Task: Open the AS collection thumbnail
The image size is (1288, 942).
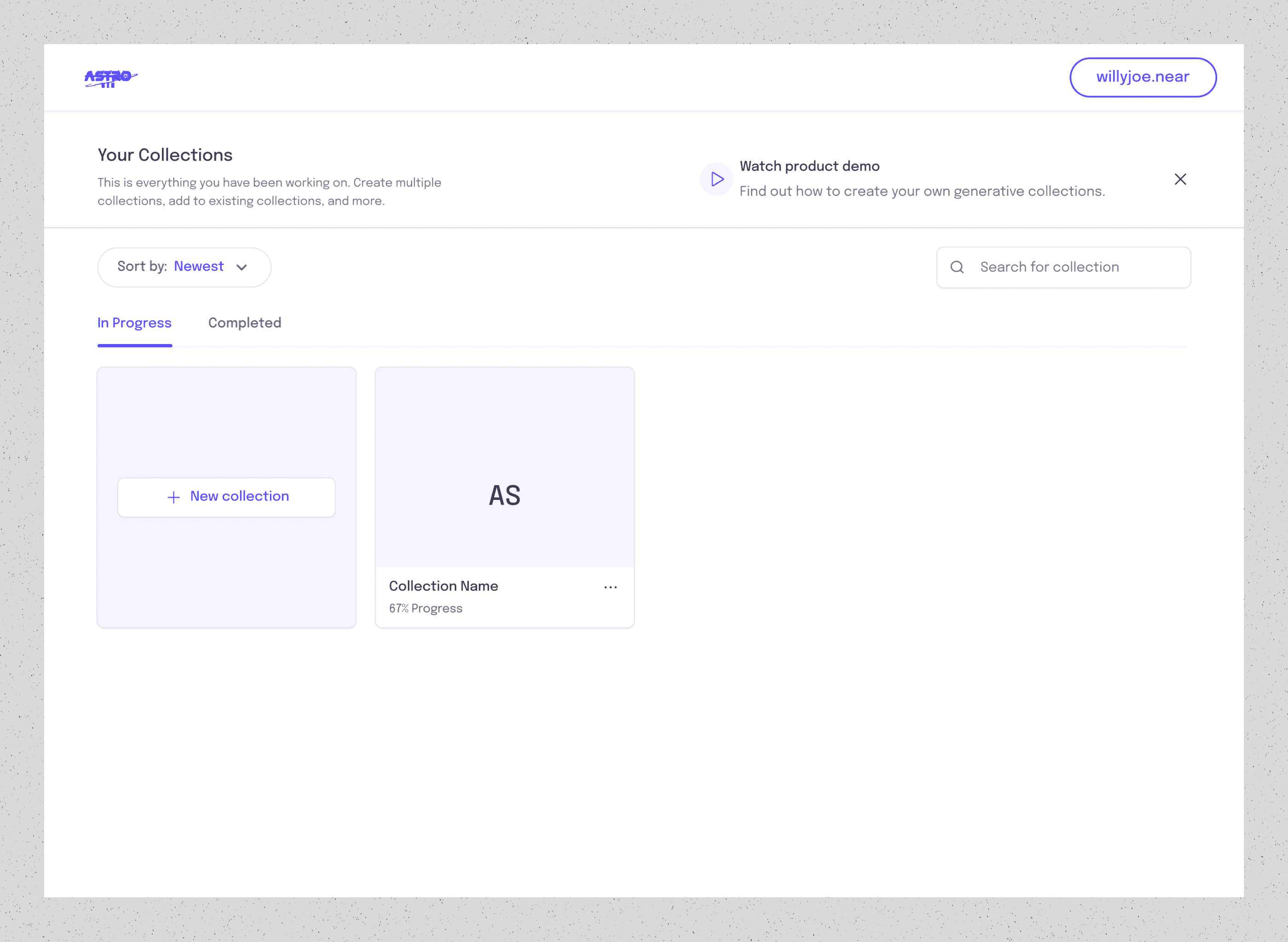Action: (x=504, y=467)
